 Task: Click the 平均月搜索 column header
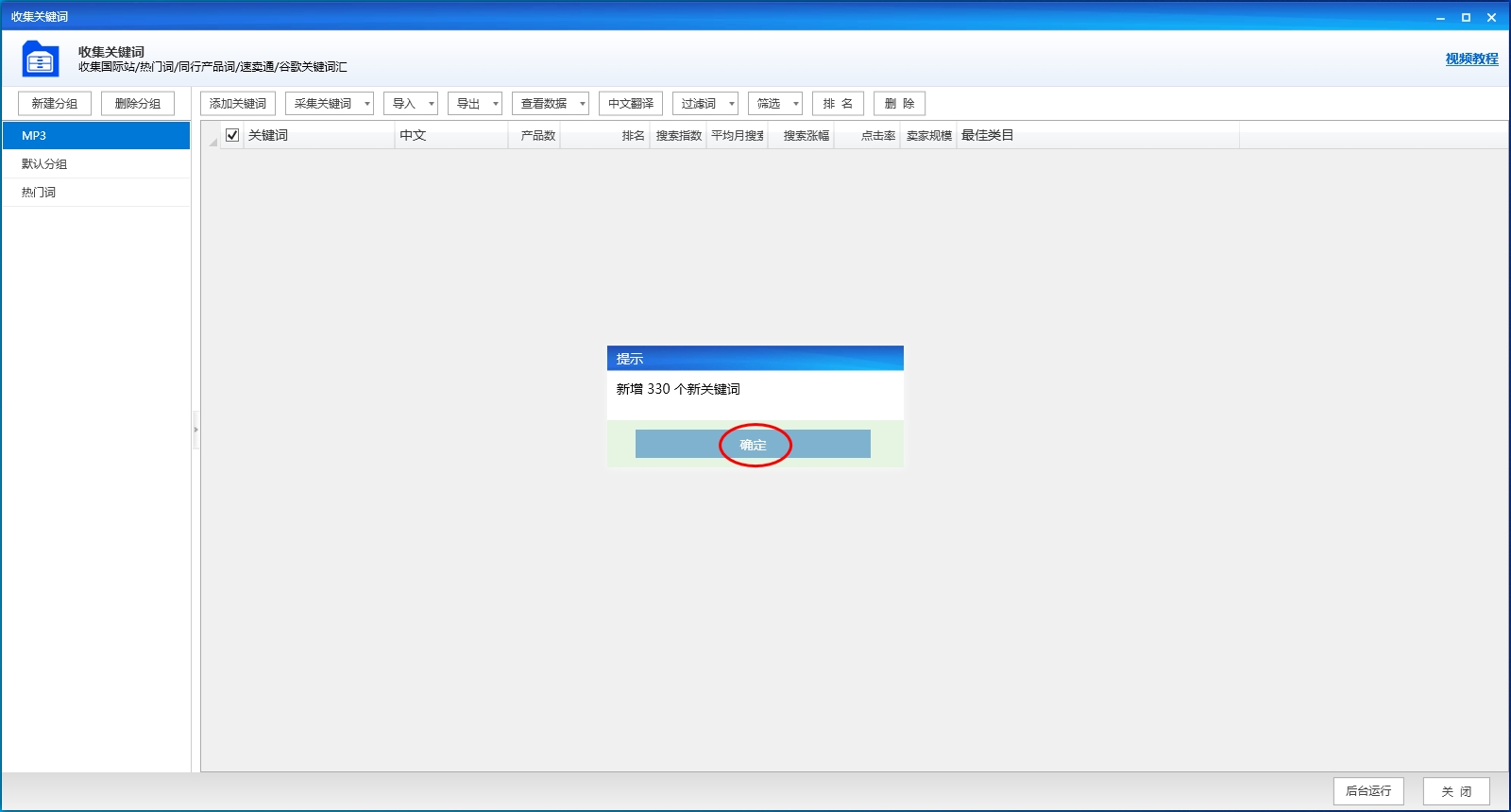tap(738, 135)
